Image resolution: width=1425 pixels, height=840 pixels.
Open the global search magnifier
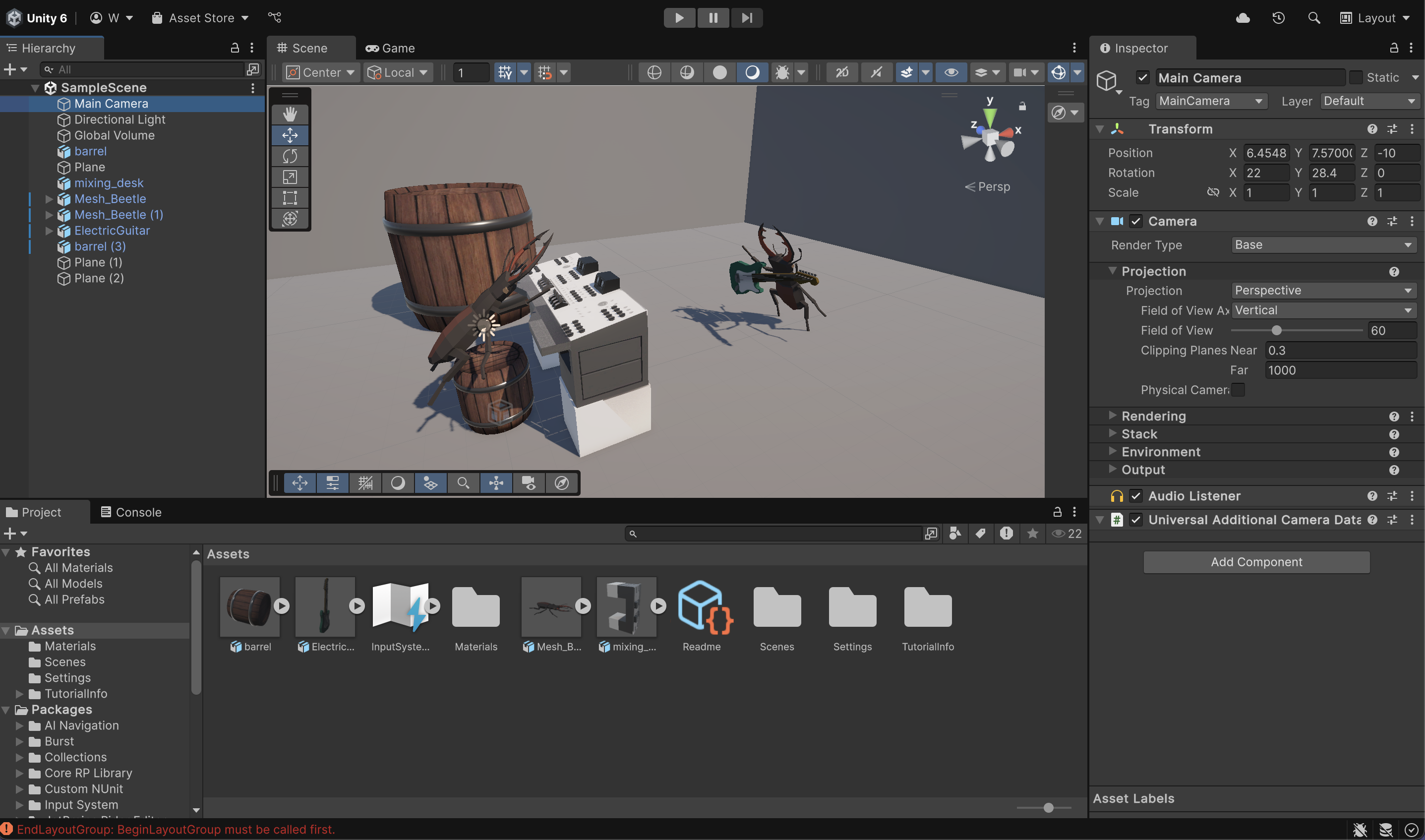click(x=1313, y=18)
